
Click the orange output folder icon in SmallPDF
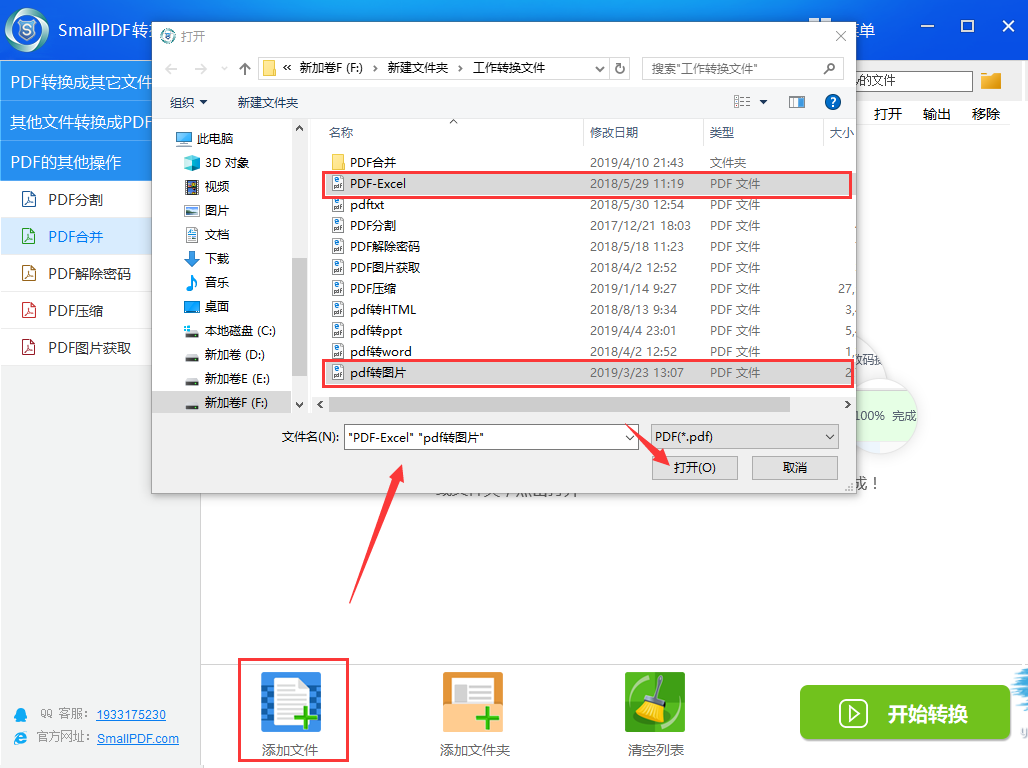click(991, 81)
